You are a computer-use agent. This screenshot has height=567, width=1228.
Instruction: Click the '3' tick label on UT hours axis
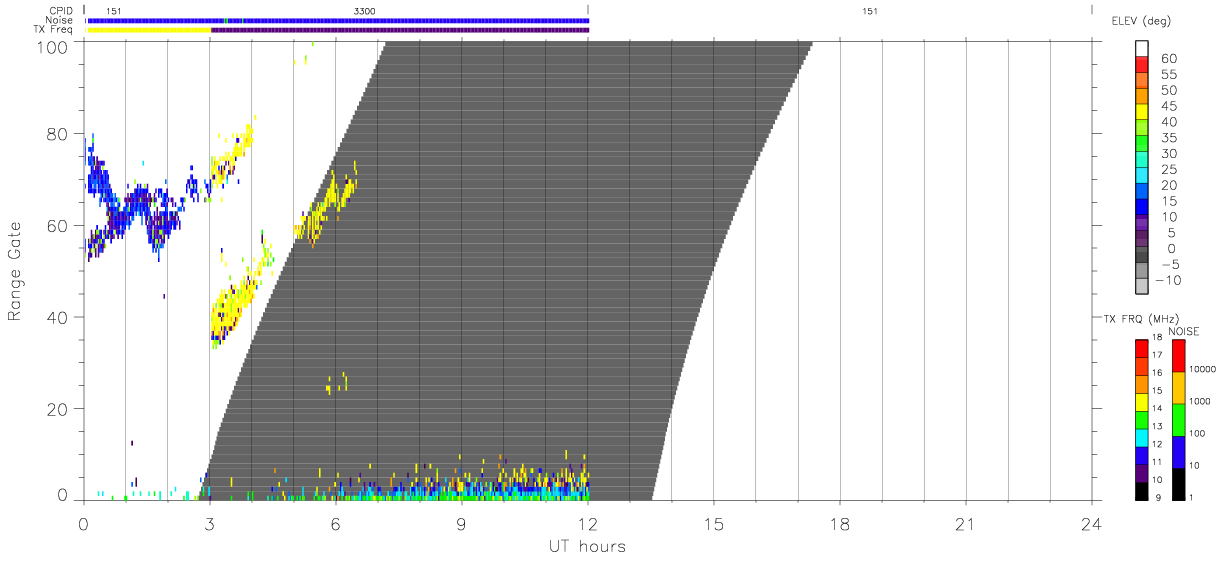pyautogui.click(x=209, y=524)
